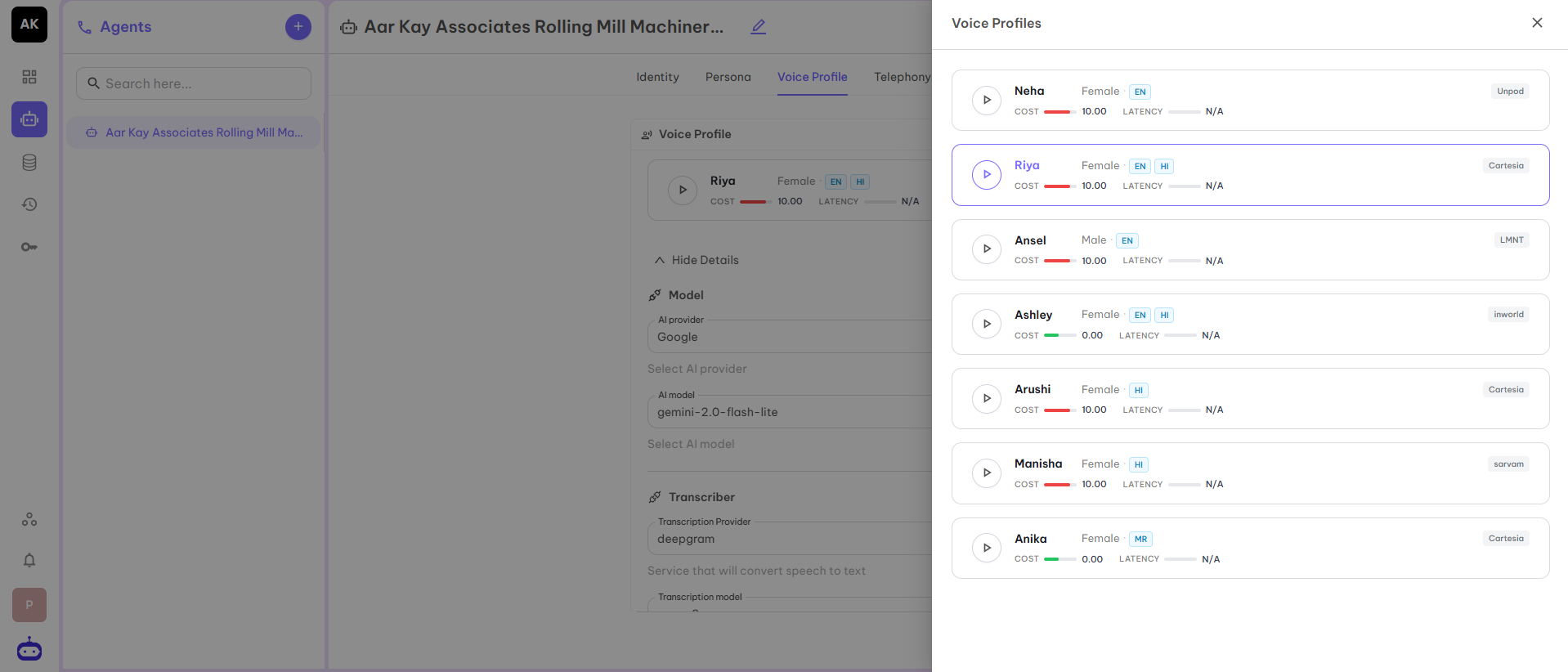Open the notifications bell icon
Screen dimensions: 1568x672
pyautogui.click(x=29, y=561)
